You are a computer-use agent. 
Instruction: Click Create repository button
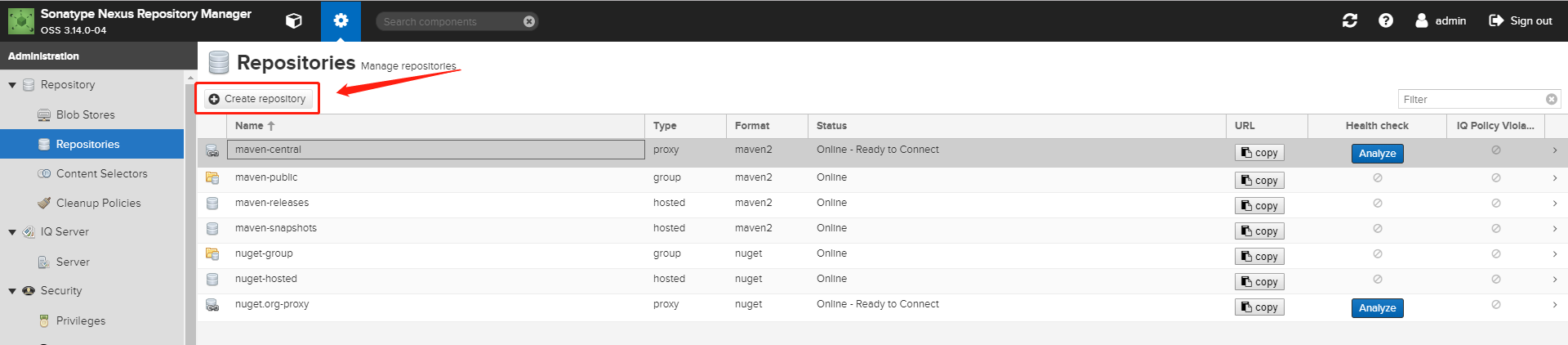tap(257, 99)
